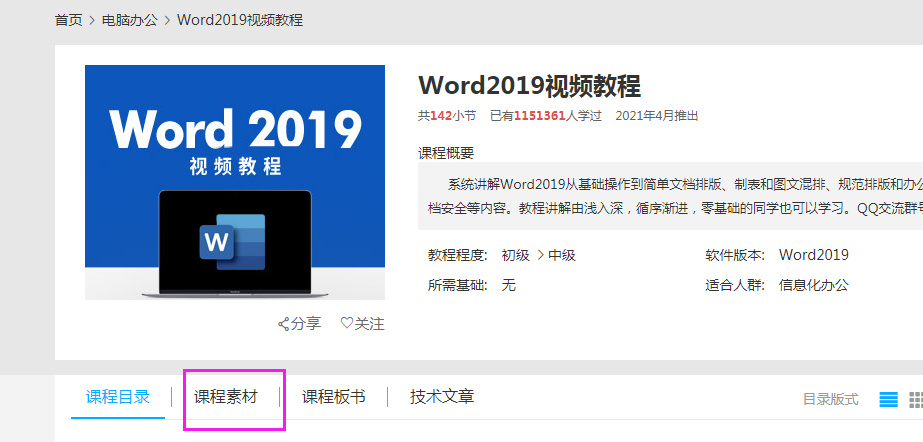
Task: Click the 信息化办公 audience label
Action: [x=814, y=285]
